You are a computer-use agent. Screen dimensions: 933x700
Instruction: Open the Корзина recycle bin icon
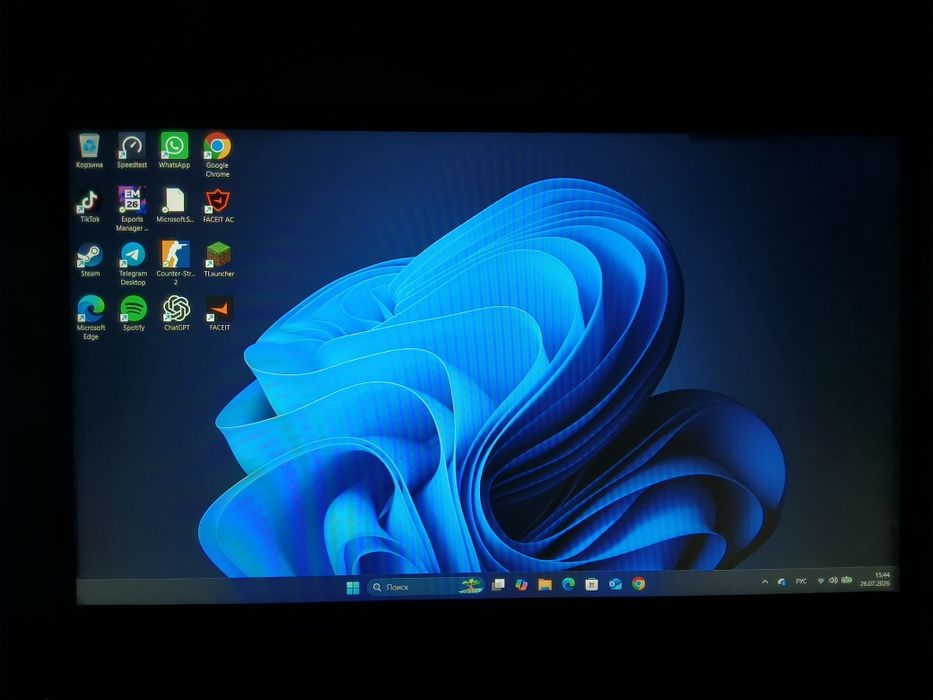point(89,151)
